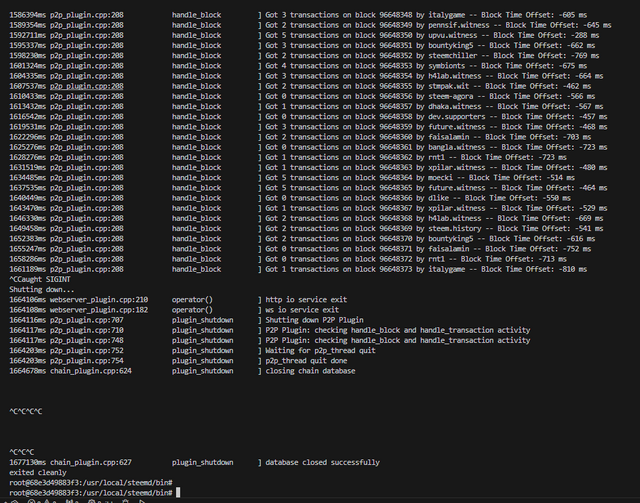The height and width of the screenshot is (503, 640).
Task: Click message 'p2p_thread quit done'
Action: click(x=306, y=361)
